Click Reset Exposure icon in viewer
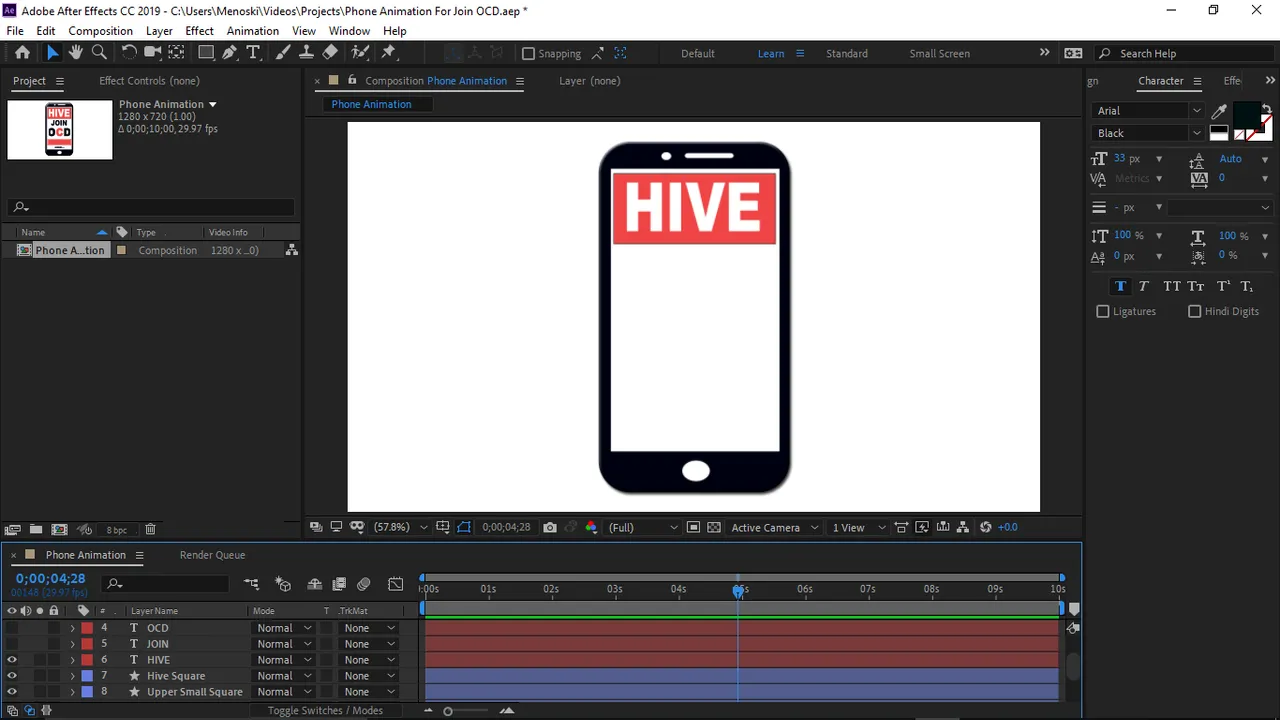The height and width of the screenshot is (720, 1280). click(x=986, y=527)
